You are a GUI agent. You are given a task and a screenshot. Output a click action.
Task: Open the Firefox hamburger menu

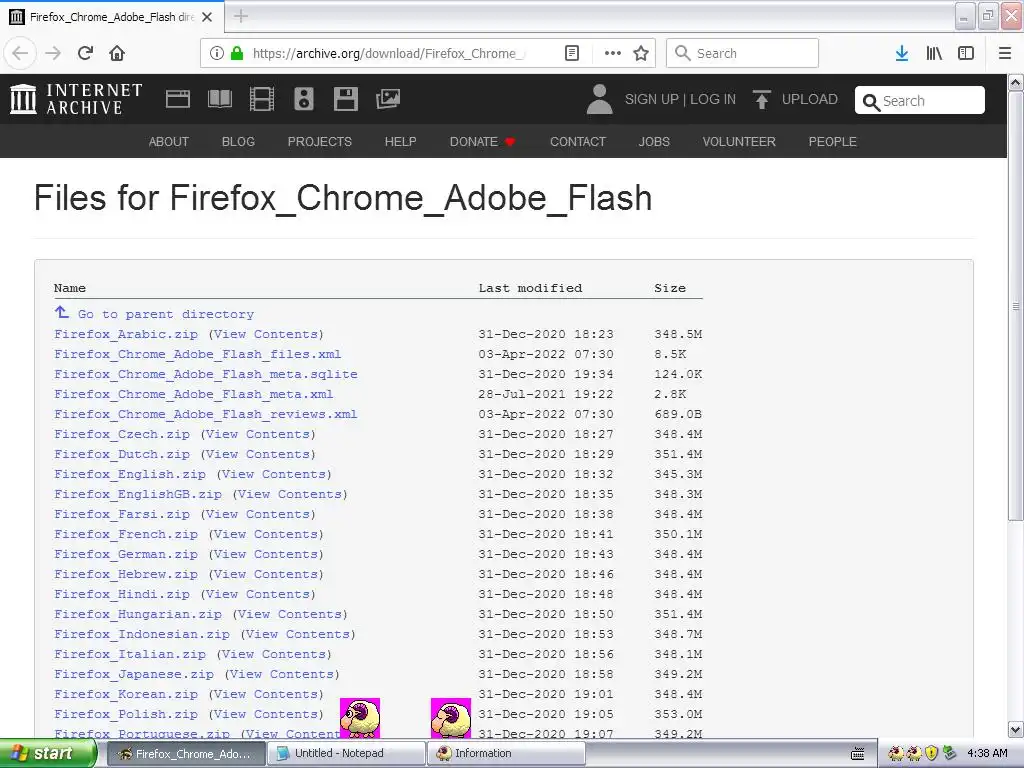1005,53
